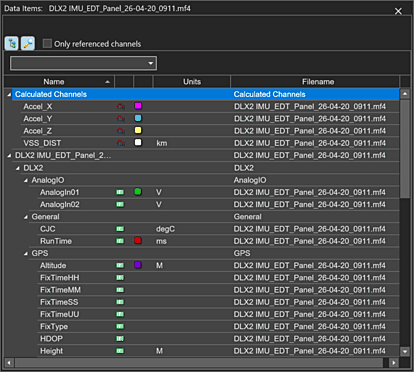414x372 pixels.
Task: Click the signal icon of HDOP
Action: (120, 338)
